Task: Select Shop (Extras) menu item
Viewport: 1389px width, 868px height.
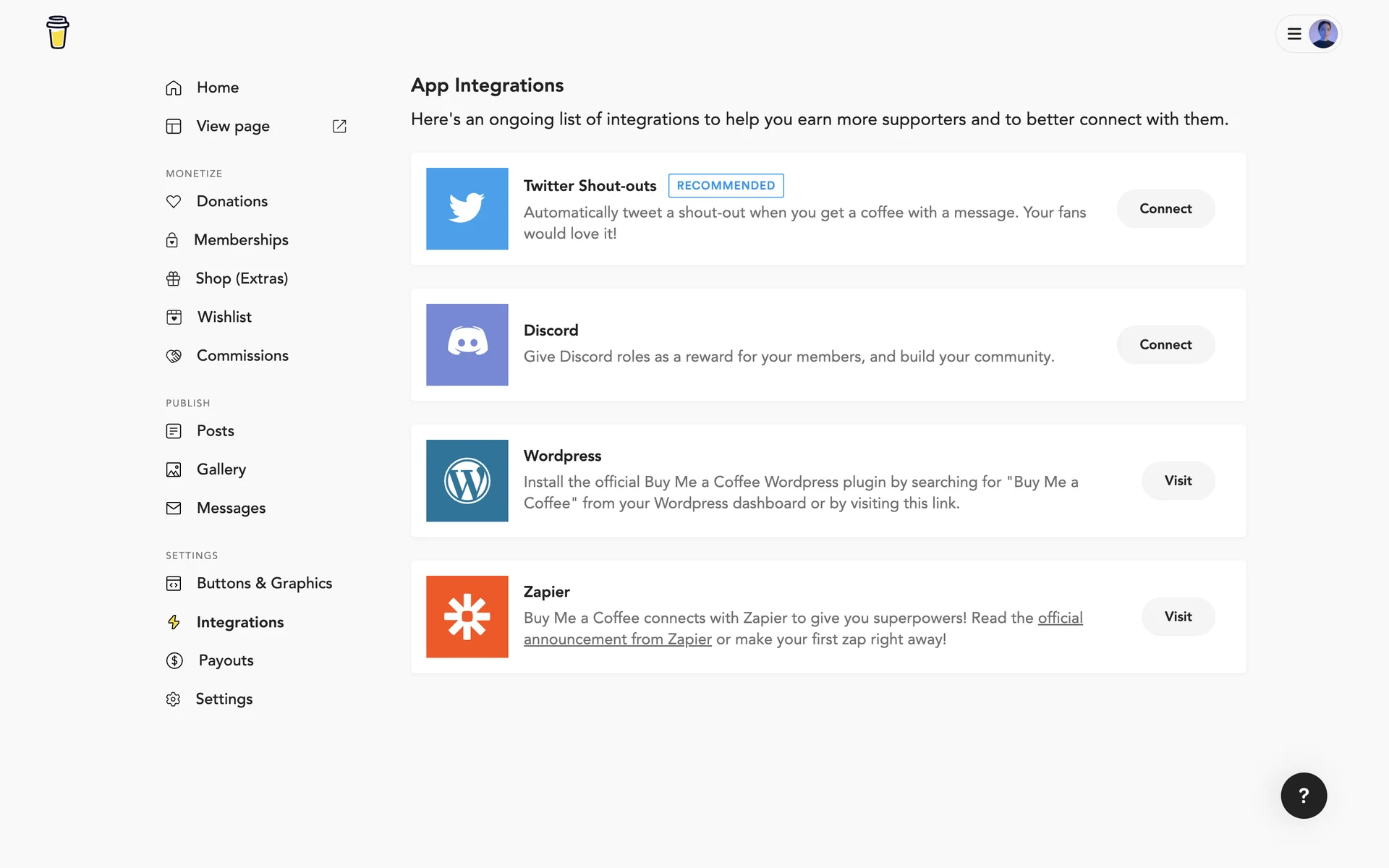Action: click(x=242, y=278)
